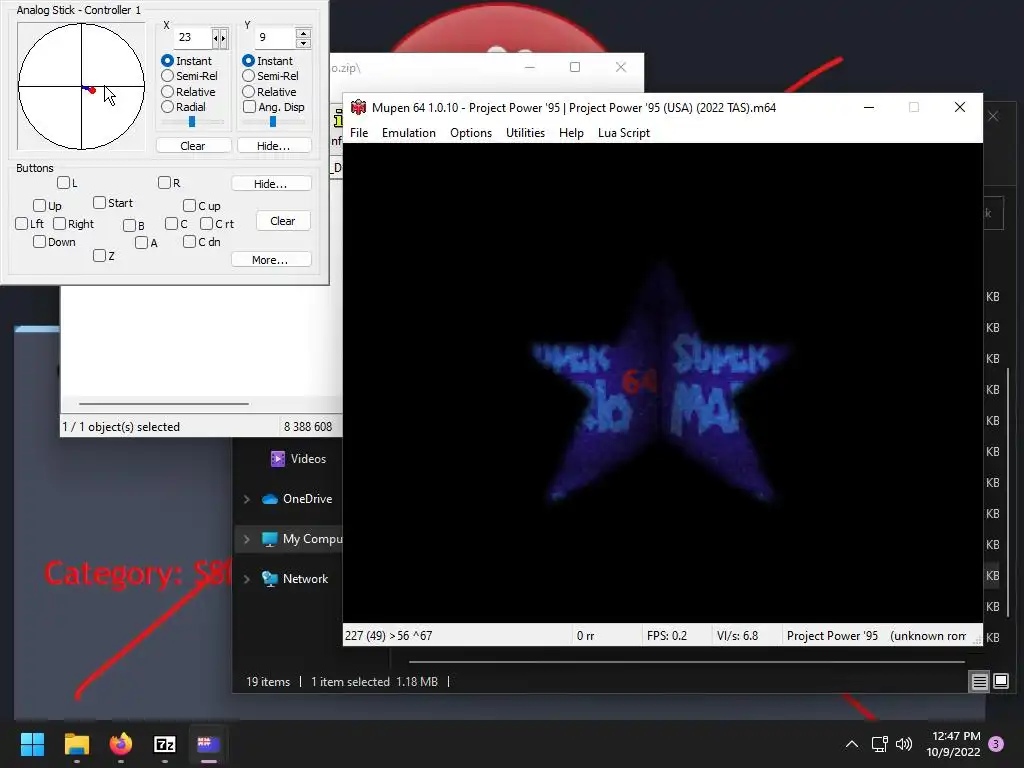The height and width of the screenshot is (768, 1024).
Task: Click Clear in the Buttons section
Action: point(283,221)
